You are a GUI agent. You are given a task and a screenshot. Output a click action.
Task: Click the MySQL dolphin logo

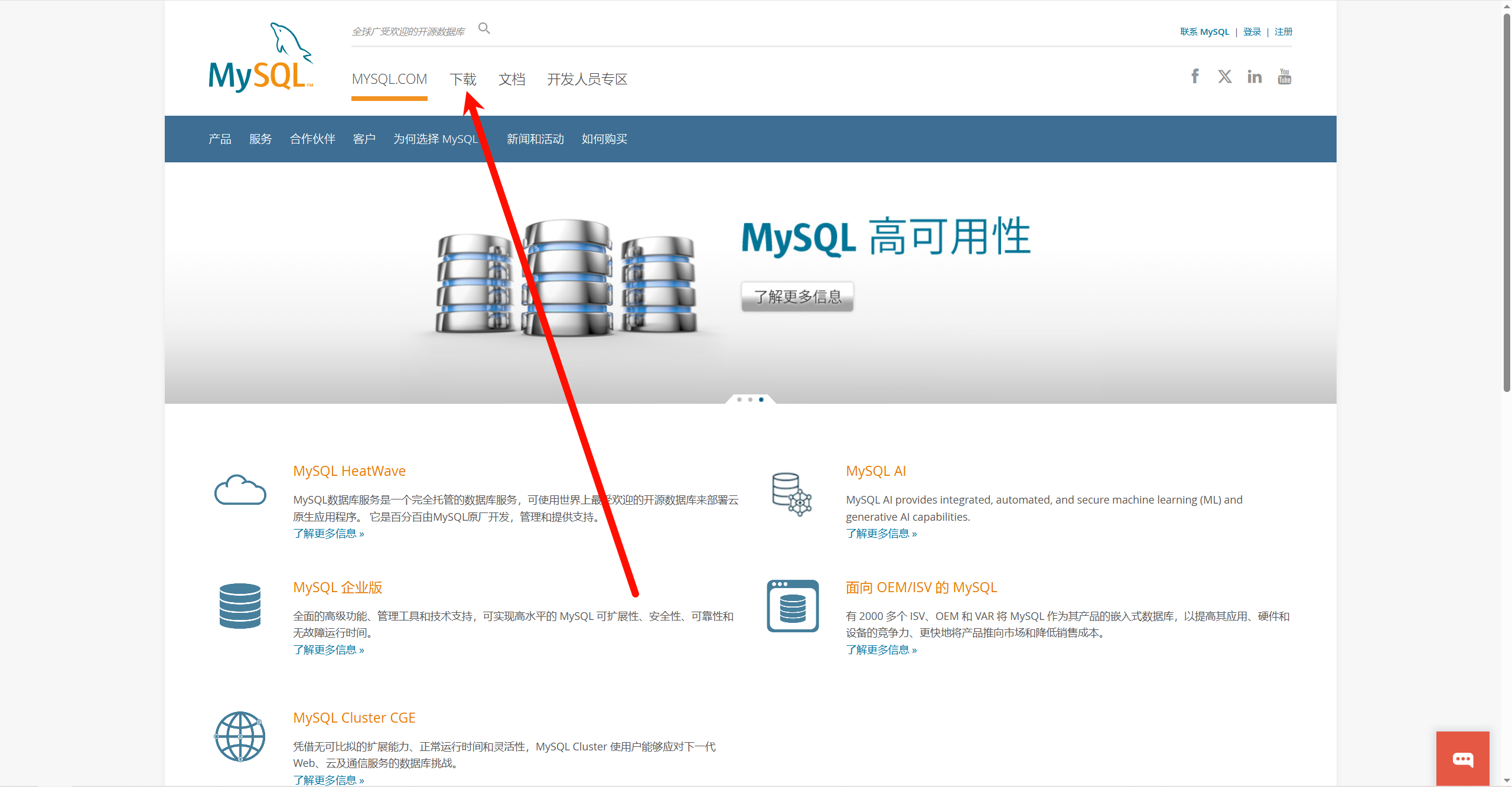tap(260, 58)
